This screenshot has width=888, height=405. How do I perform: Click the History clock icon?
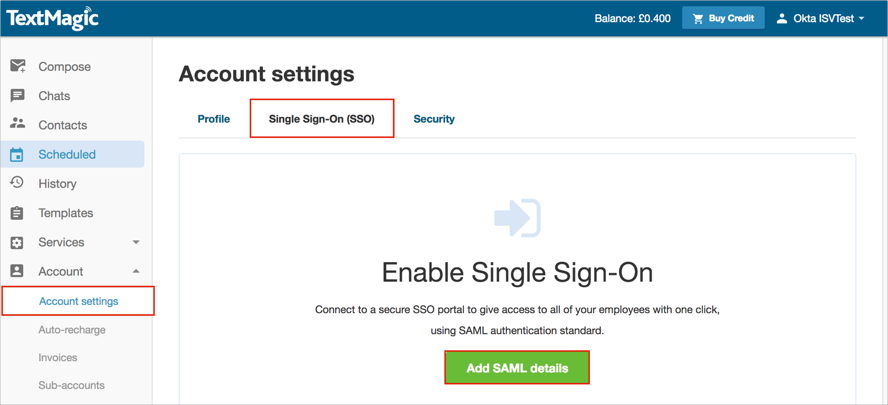click(18, 184)
